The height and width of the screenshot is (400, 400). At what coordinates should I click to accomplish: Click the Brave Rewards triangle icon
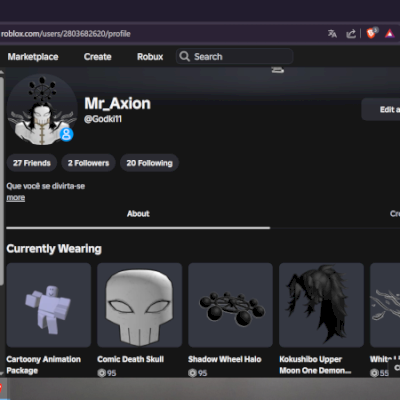[x=390, y=34]
